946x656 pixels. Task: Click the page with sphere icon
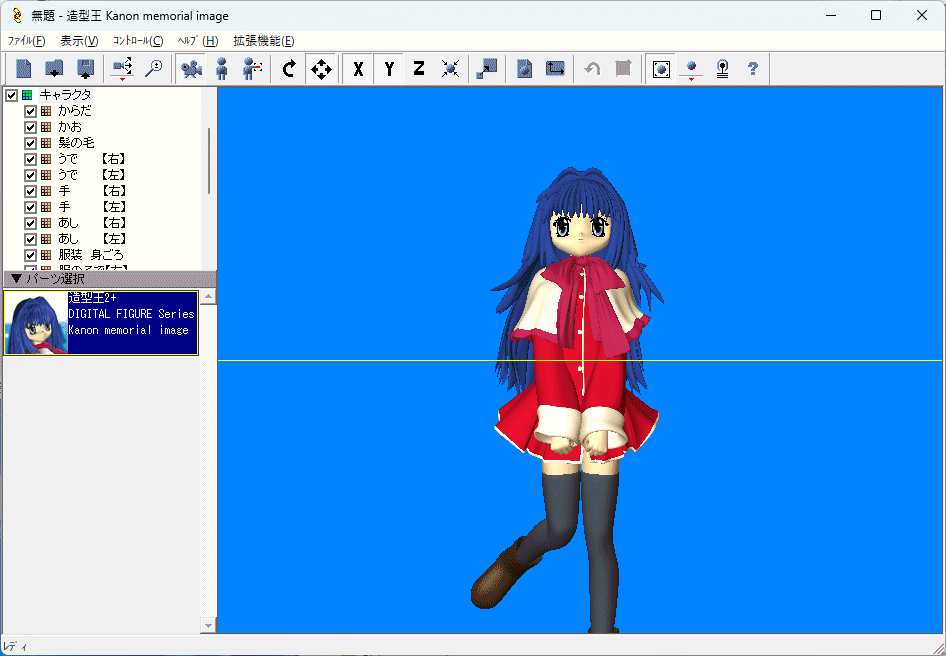(x=524, y=69)
